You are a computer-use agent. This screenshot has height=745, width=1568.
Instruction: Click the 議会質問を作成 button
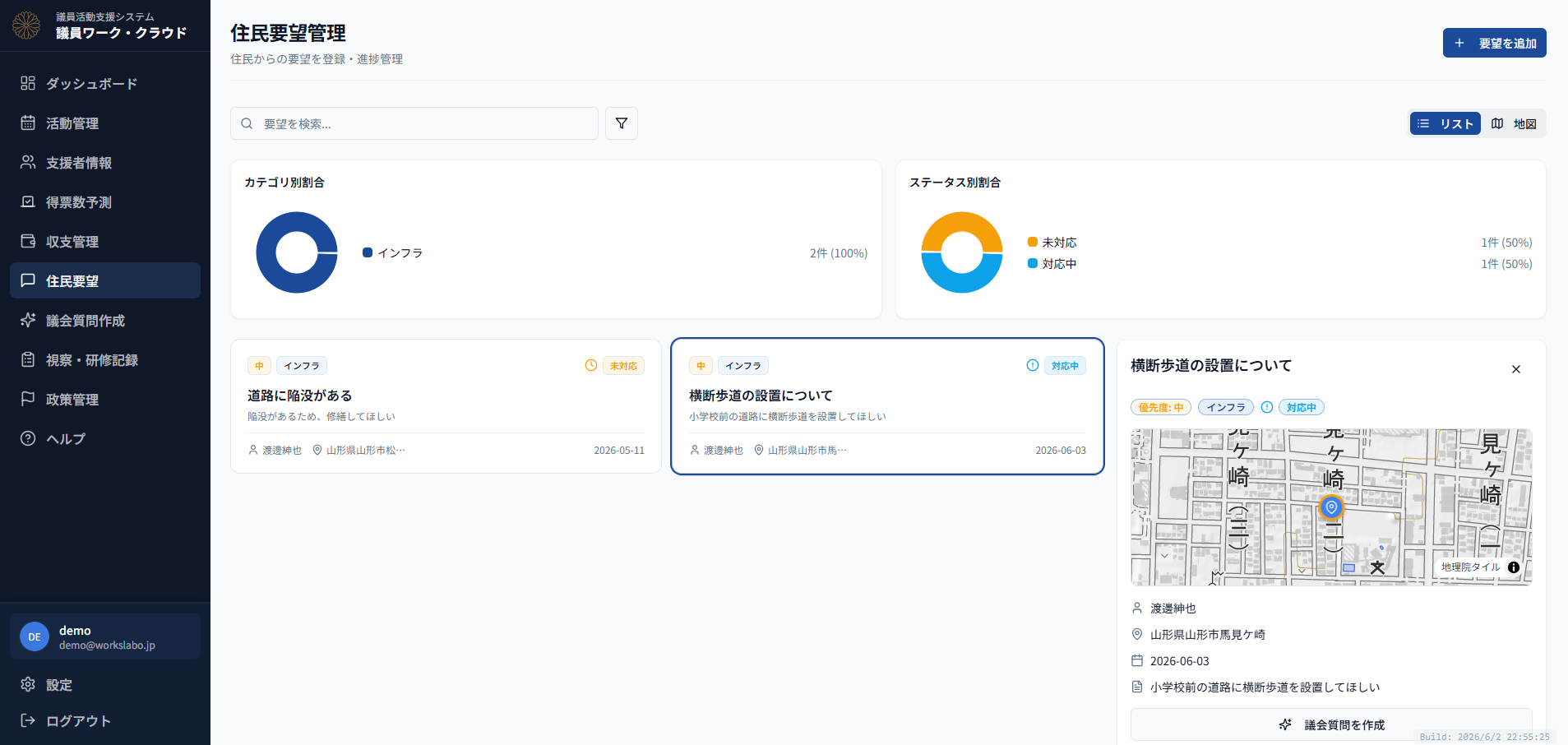(1331, 724)
